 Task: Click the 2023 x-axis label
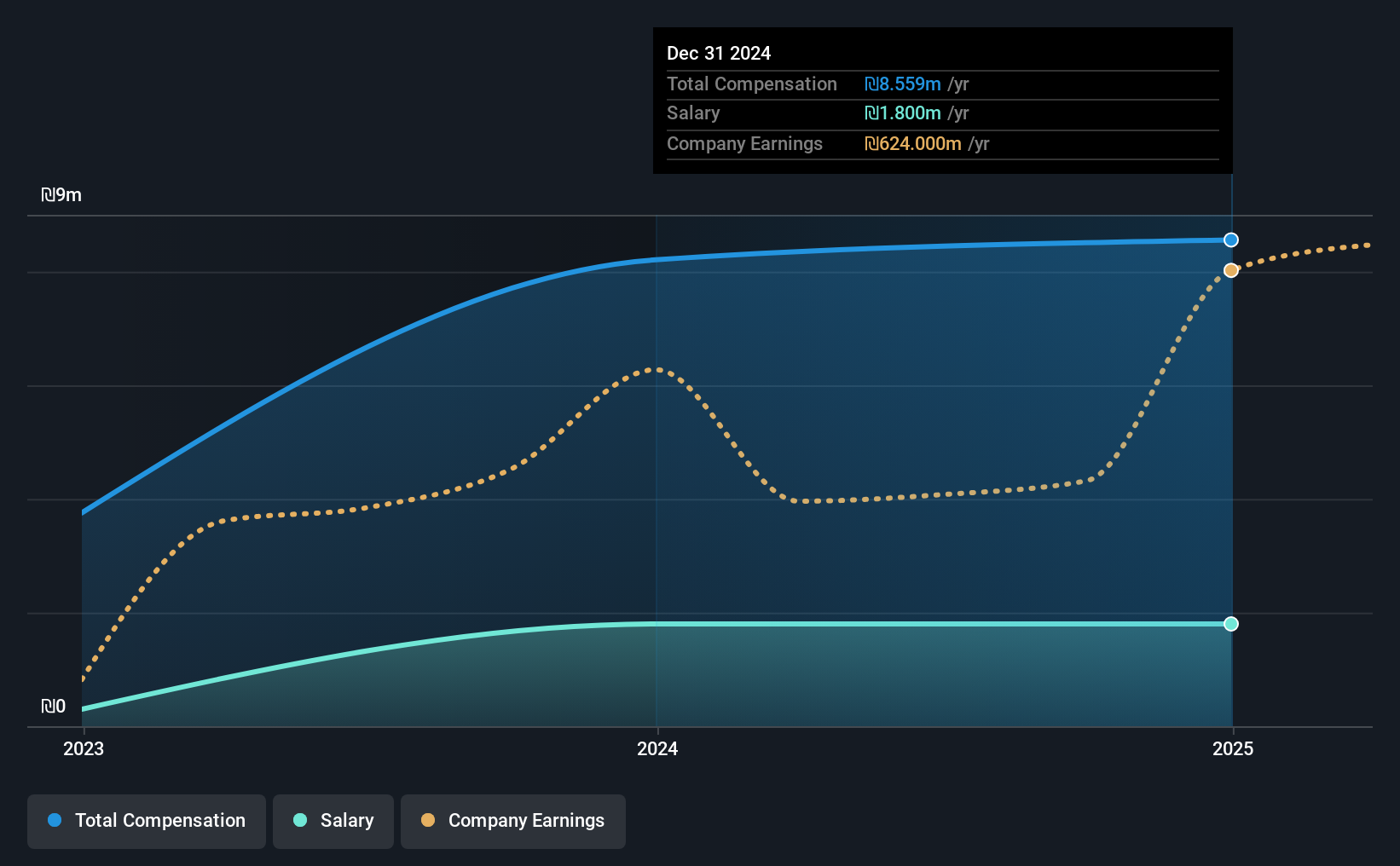[x=84, y=748]
